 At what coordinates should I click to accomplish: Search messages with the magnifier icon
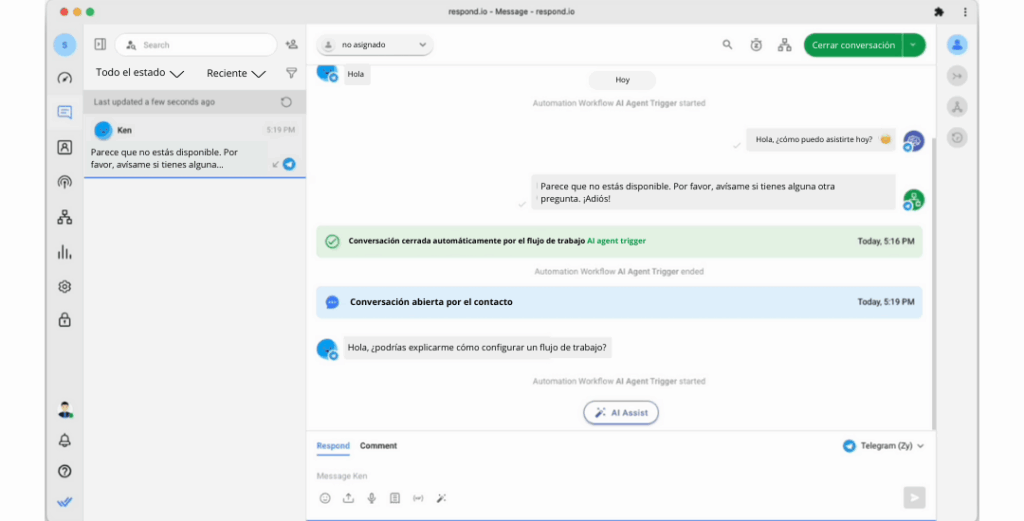(727, 45)
